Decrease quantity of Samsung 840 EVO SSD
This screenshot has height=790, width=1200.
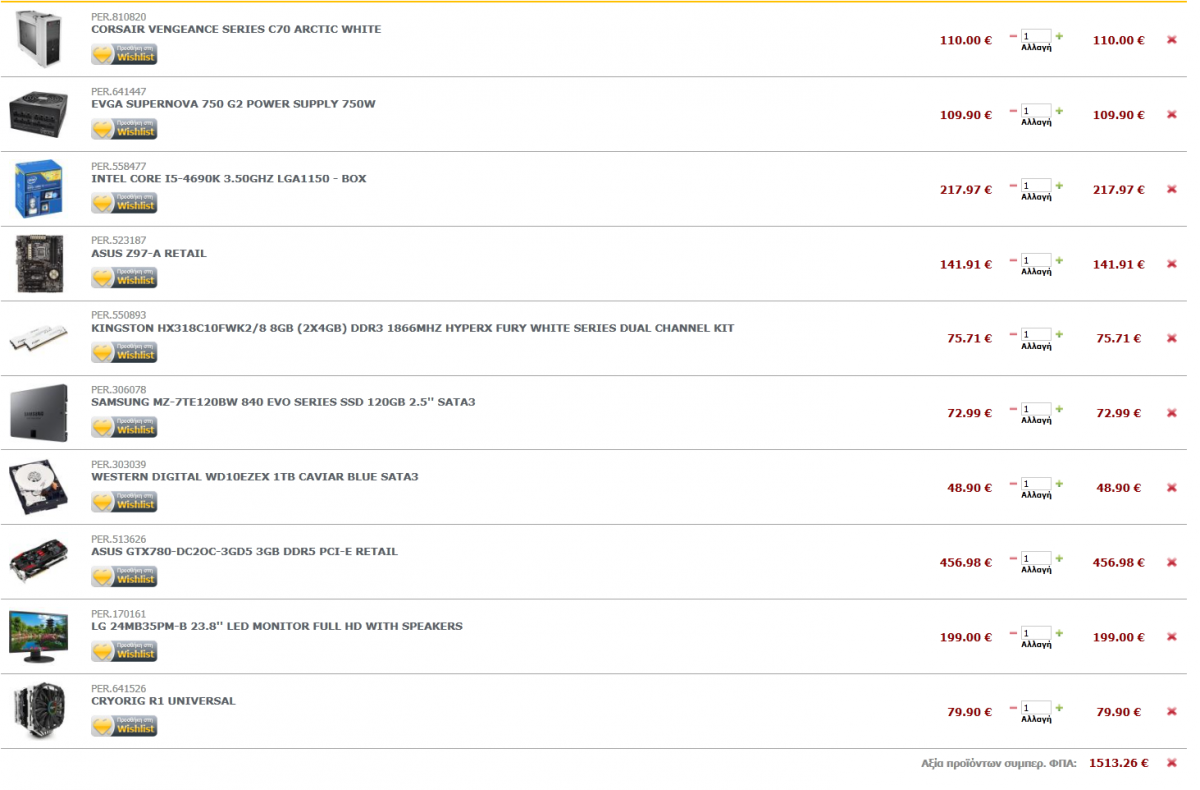click(1013, 409)
